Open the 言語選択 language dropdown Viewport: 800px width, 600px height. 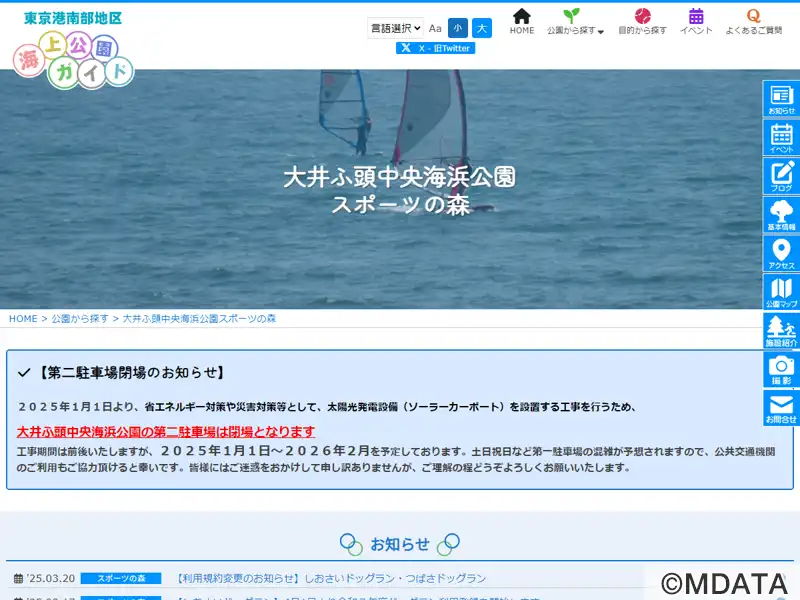395,28
